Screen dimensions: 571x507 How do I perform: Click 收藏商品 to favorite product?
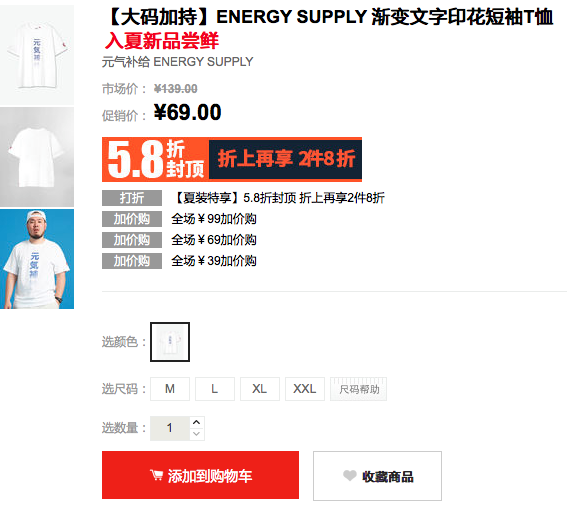coord(377,476)
